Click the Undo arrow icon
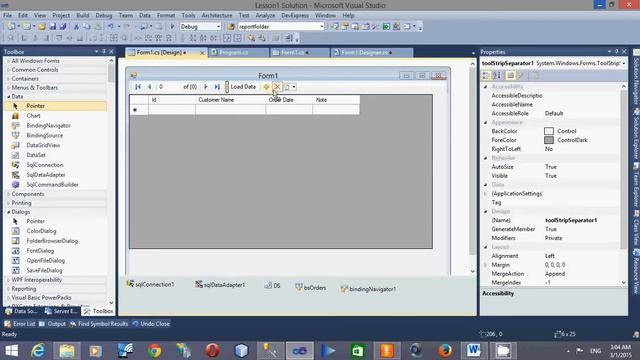This screenshot has height=360, width=640. pyautogui.click(x=111, y=27)
